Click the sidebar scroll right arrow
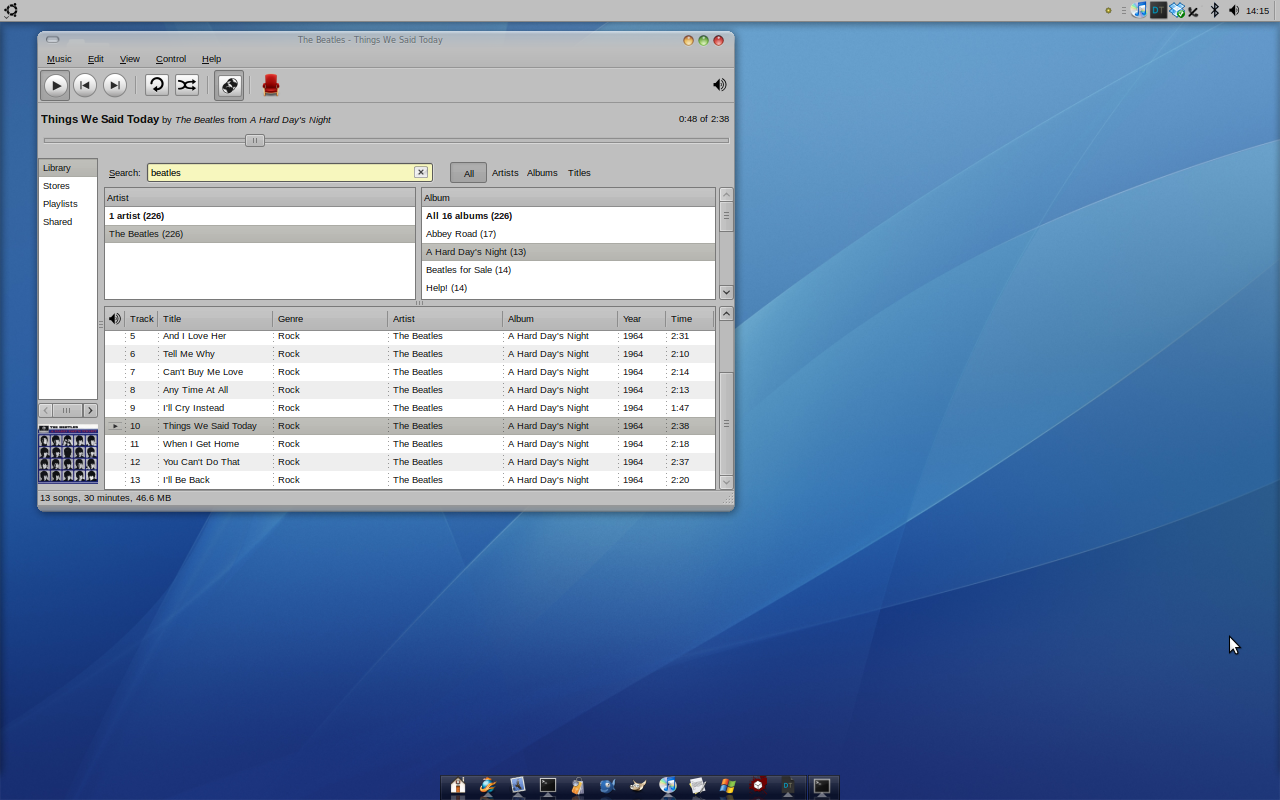Screen dimensions: 1280x800 pos(90,410)
